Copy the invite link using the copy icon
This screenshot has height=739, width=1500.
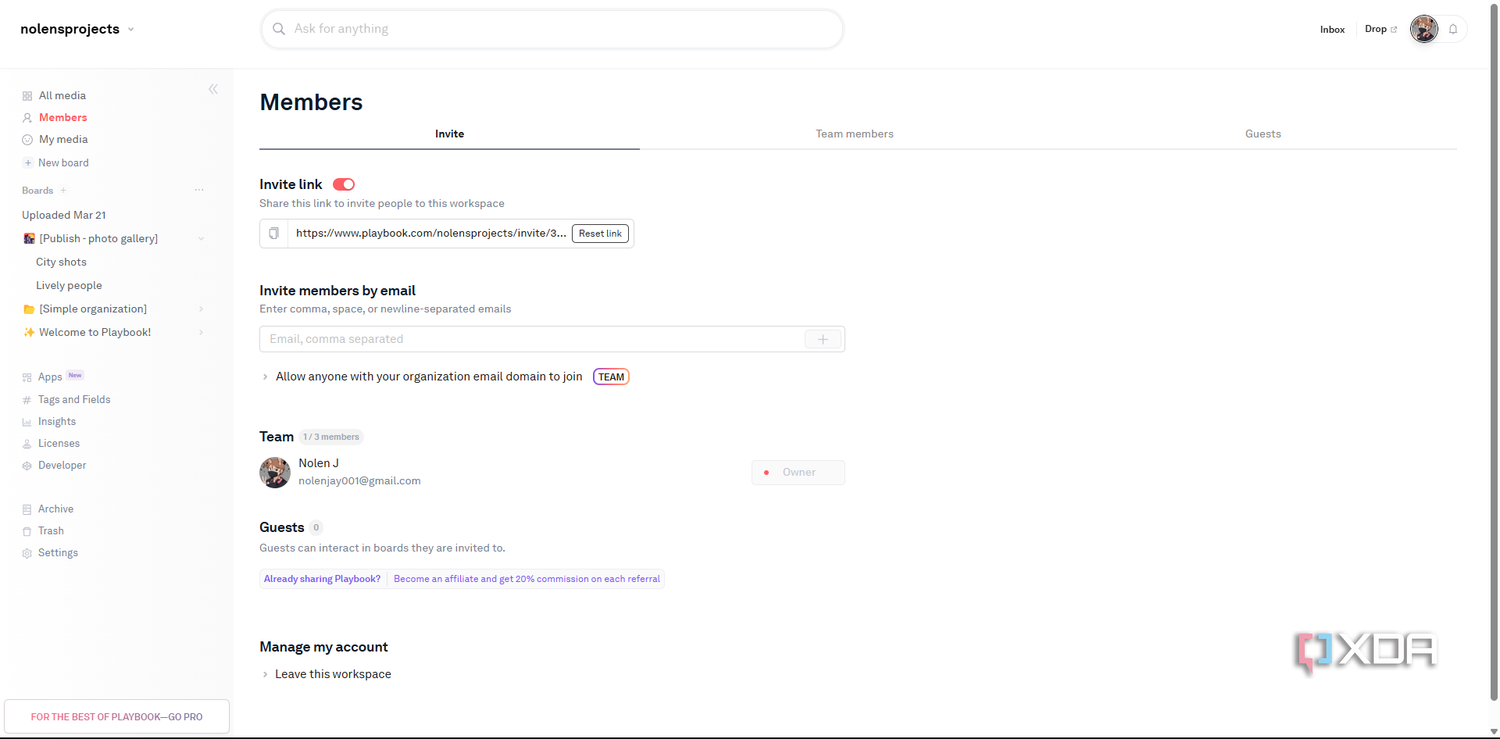click(x=274, y=233)
